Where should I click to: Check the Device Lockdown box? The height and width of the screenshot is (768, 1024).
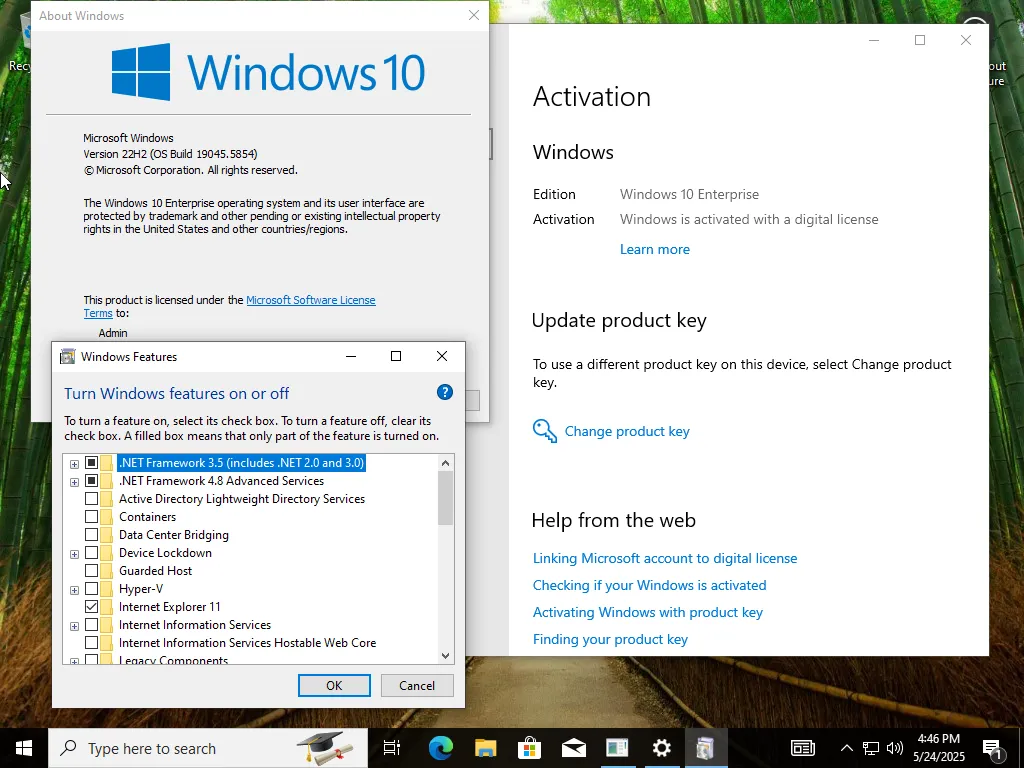91,552
